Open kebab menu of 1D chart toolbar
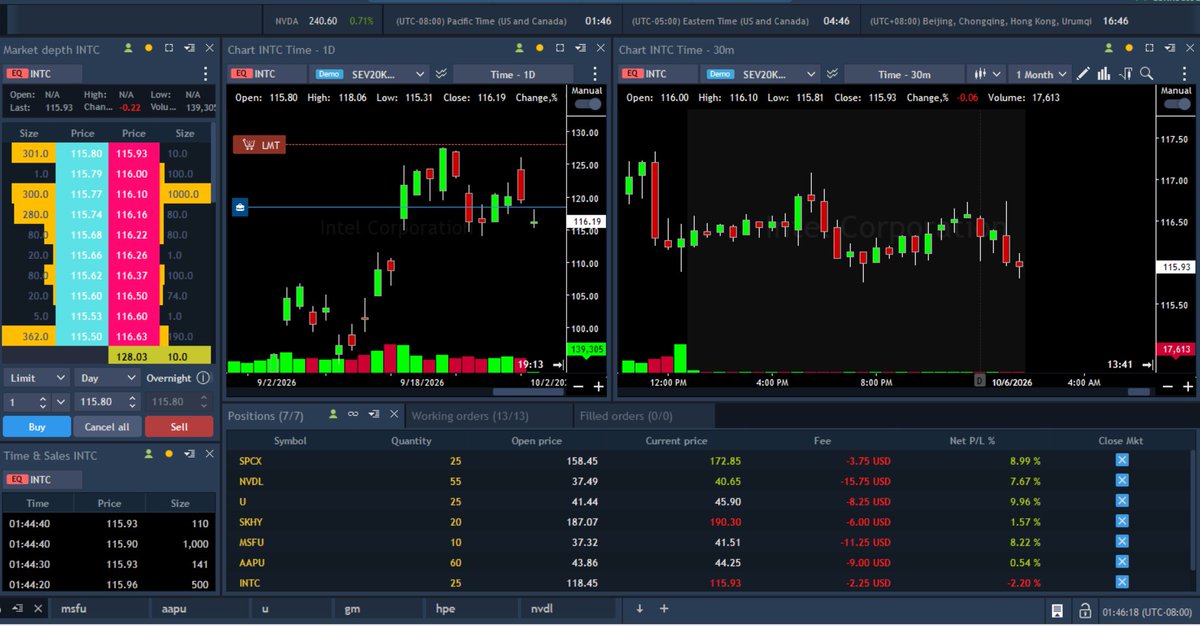This screenshot has height=626, width=1200. click(x=593, y=74)
